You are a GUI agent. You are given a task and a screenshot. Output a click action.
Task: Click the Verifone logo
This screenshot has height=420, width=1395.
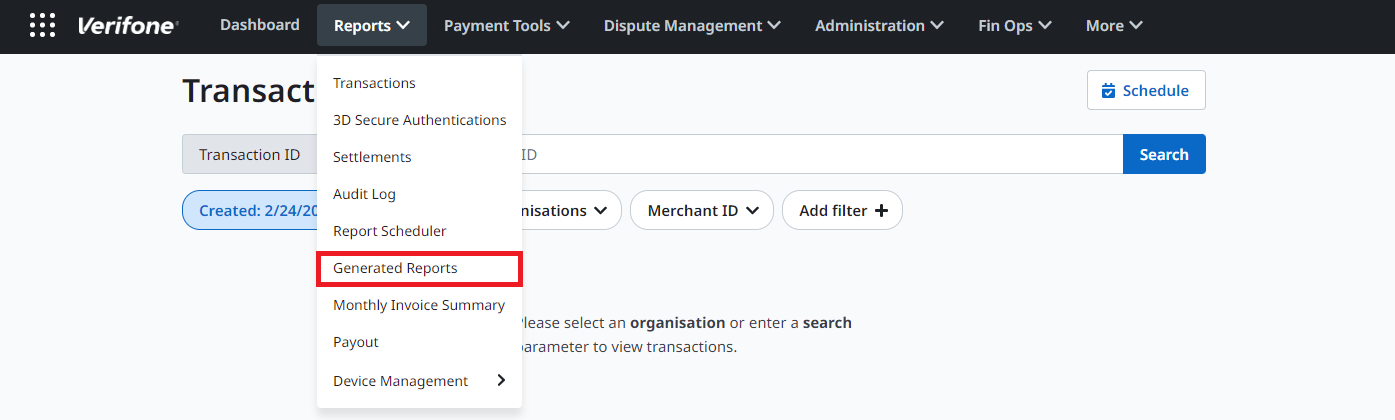click(127, 26)
